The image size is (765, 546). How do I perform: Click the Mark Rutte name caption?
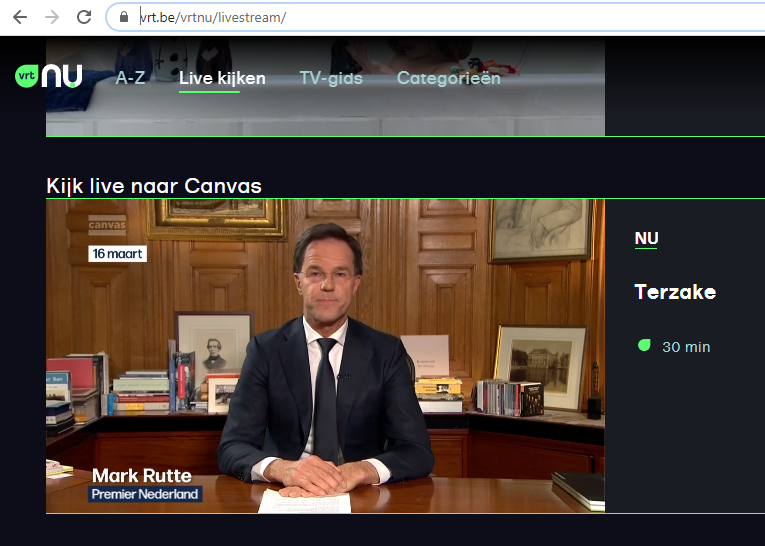click(141, 475)
